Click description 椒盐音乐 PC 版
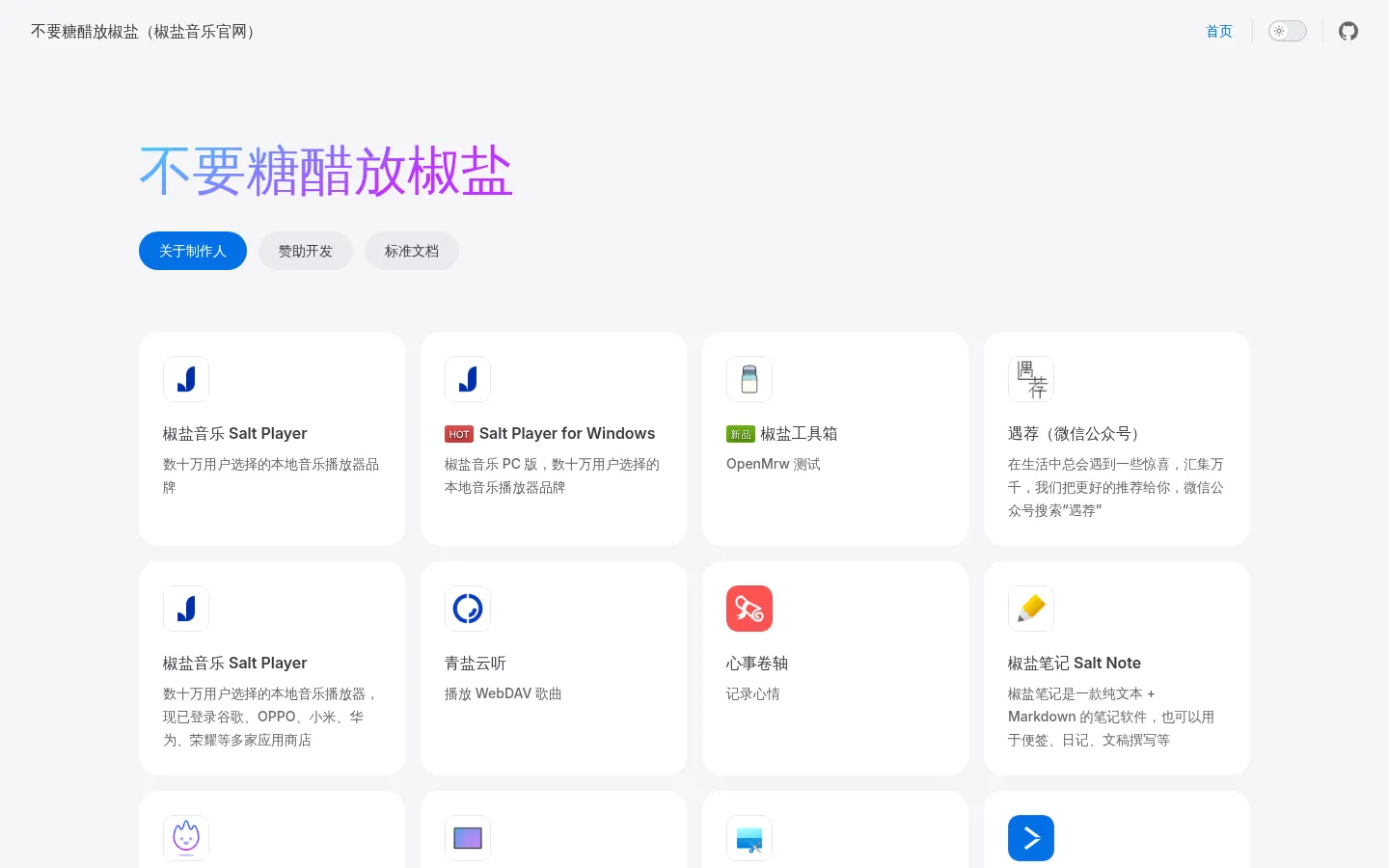1389x868 pixels. [x=553, y=475]
